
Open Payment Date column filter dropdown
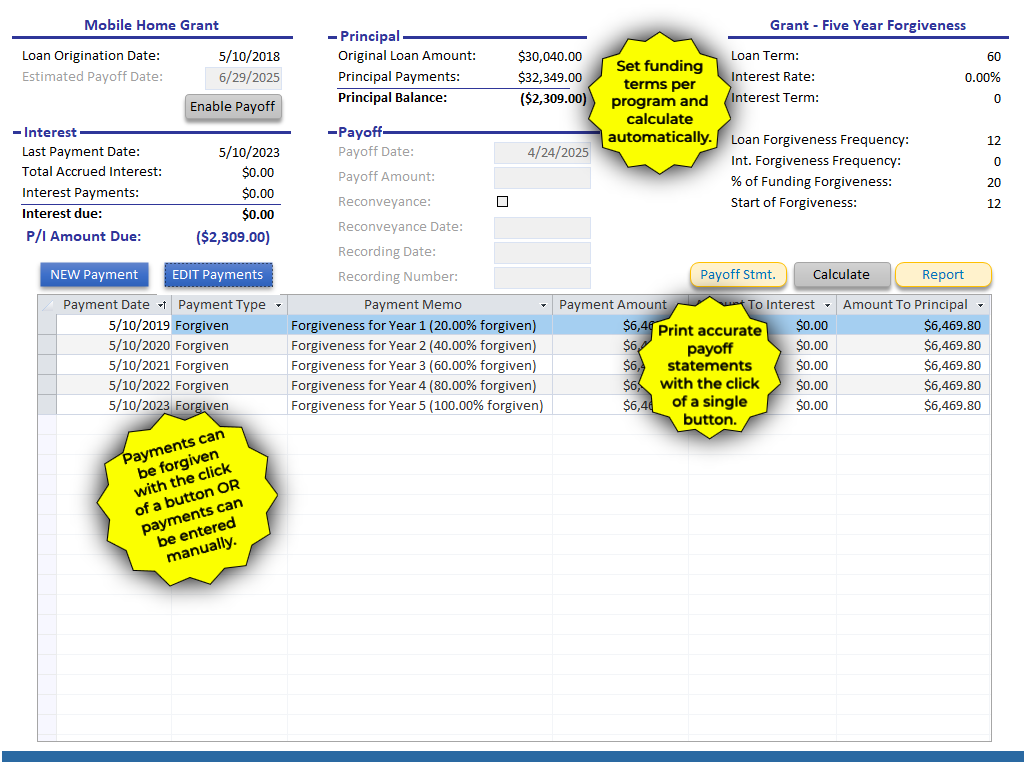(162, 305)
